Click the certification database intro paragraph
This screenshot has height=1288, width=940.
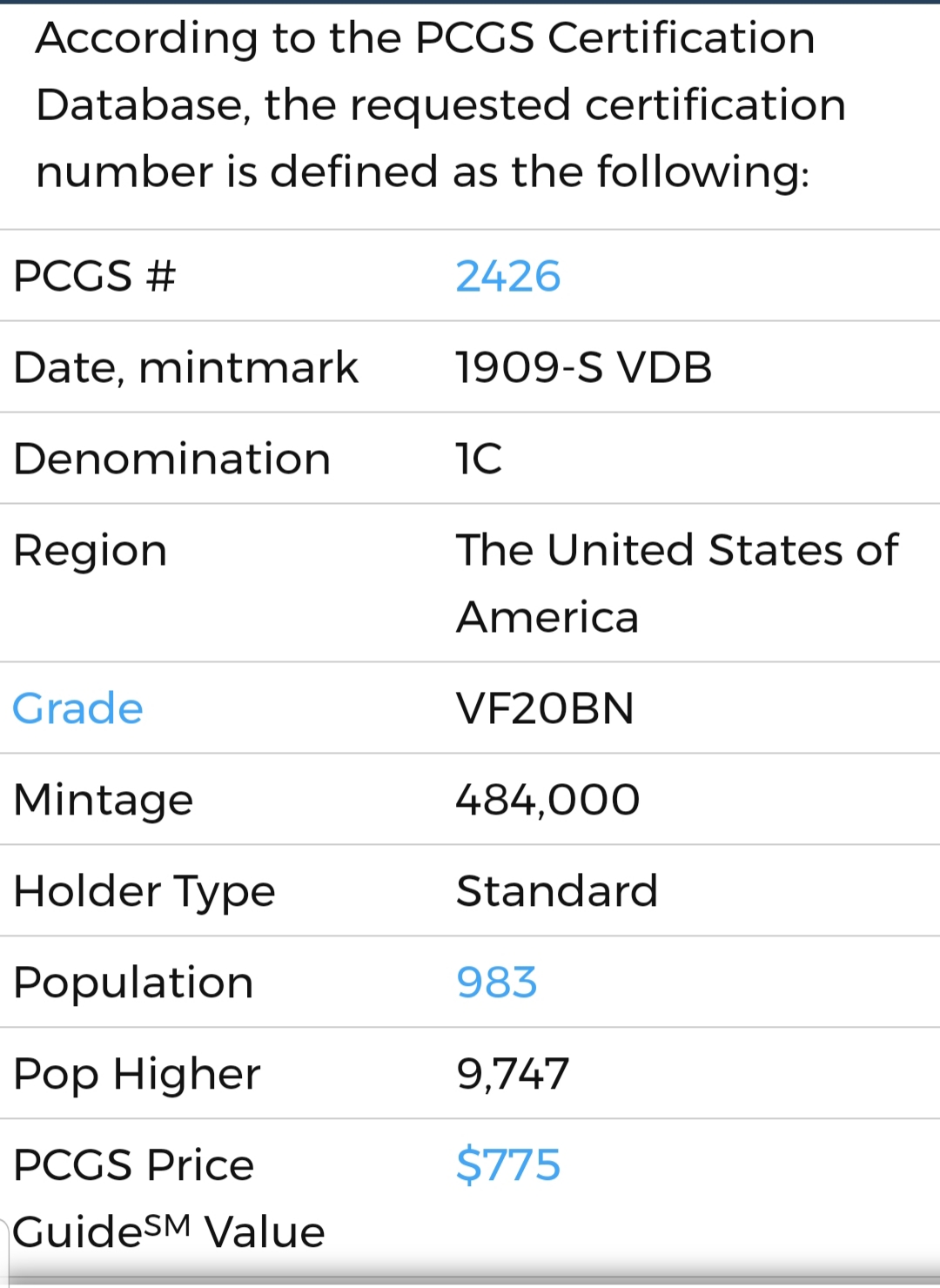click(441, 104)
